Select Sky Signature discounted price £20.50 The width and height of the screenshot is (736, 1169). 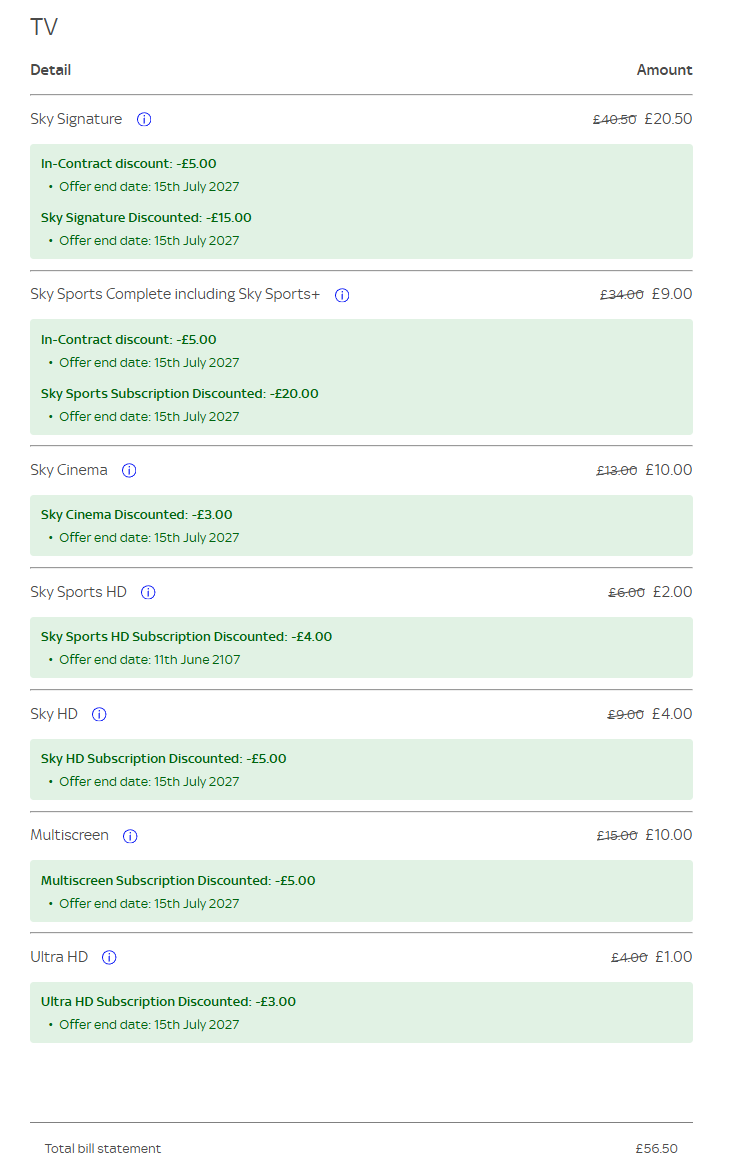(x=668, y=119)
